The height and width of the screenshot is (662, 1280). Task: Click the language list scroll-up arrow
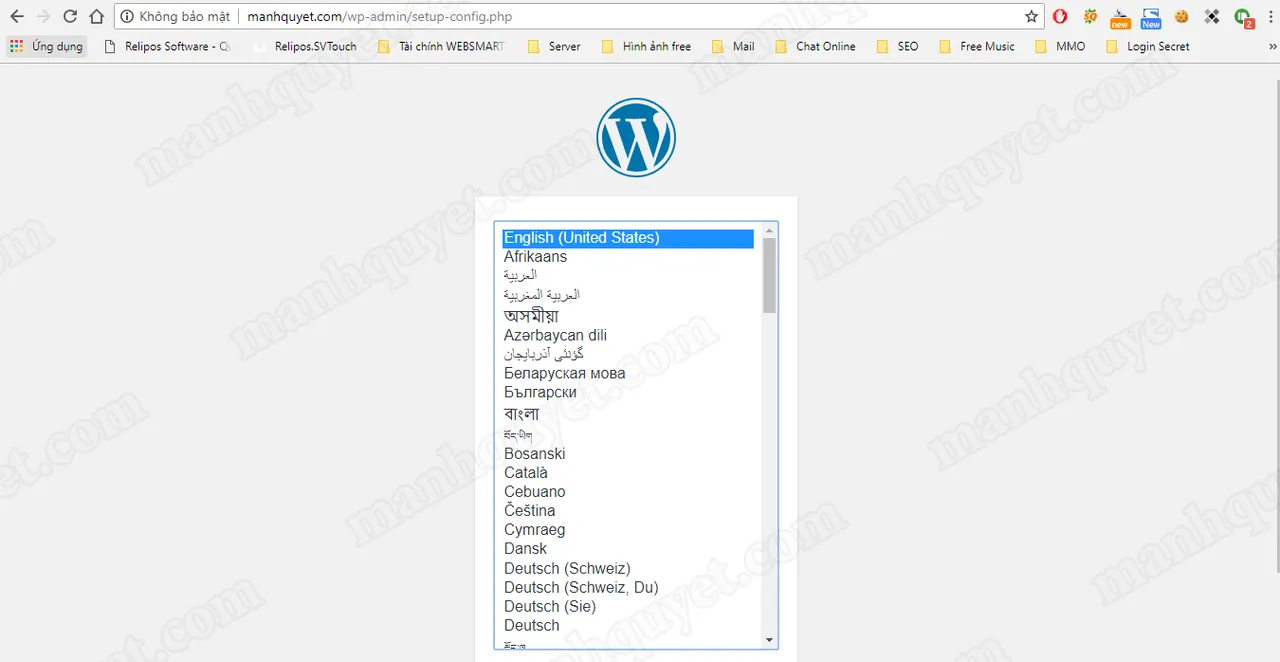769,230
